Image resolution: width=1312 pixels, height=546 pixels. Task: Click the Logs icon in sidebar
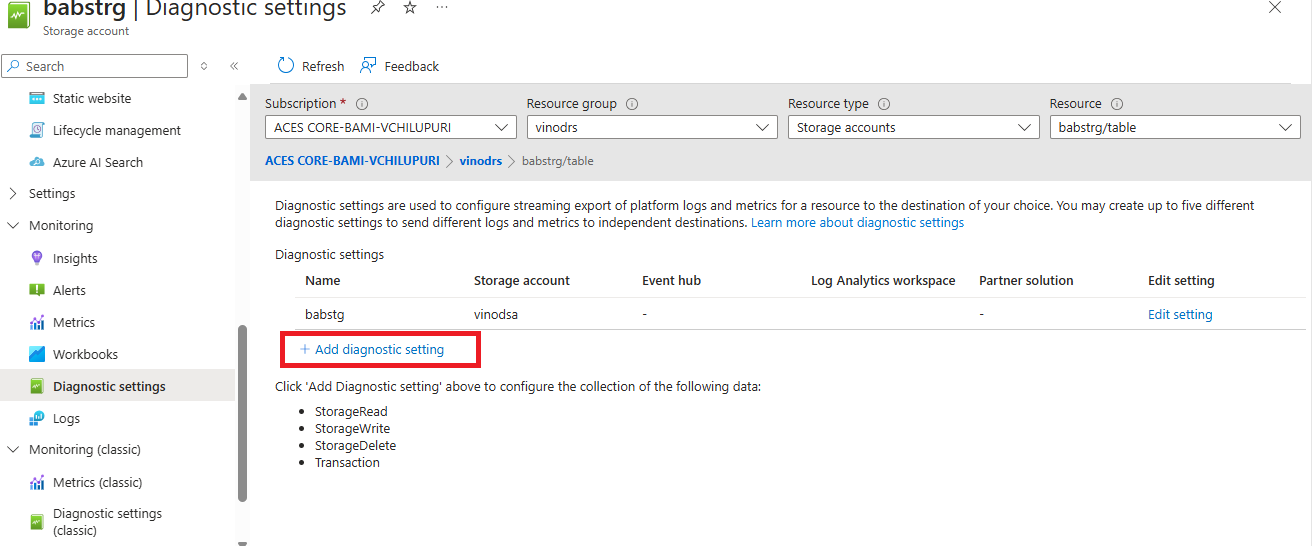(x=37, y=418)
